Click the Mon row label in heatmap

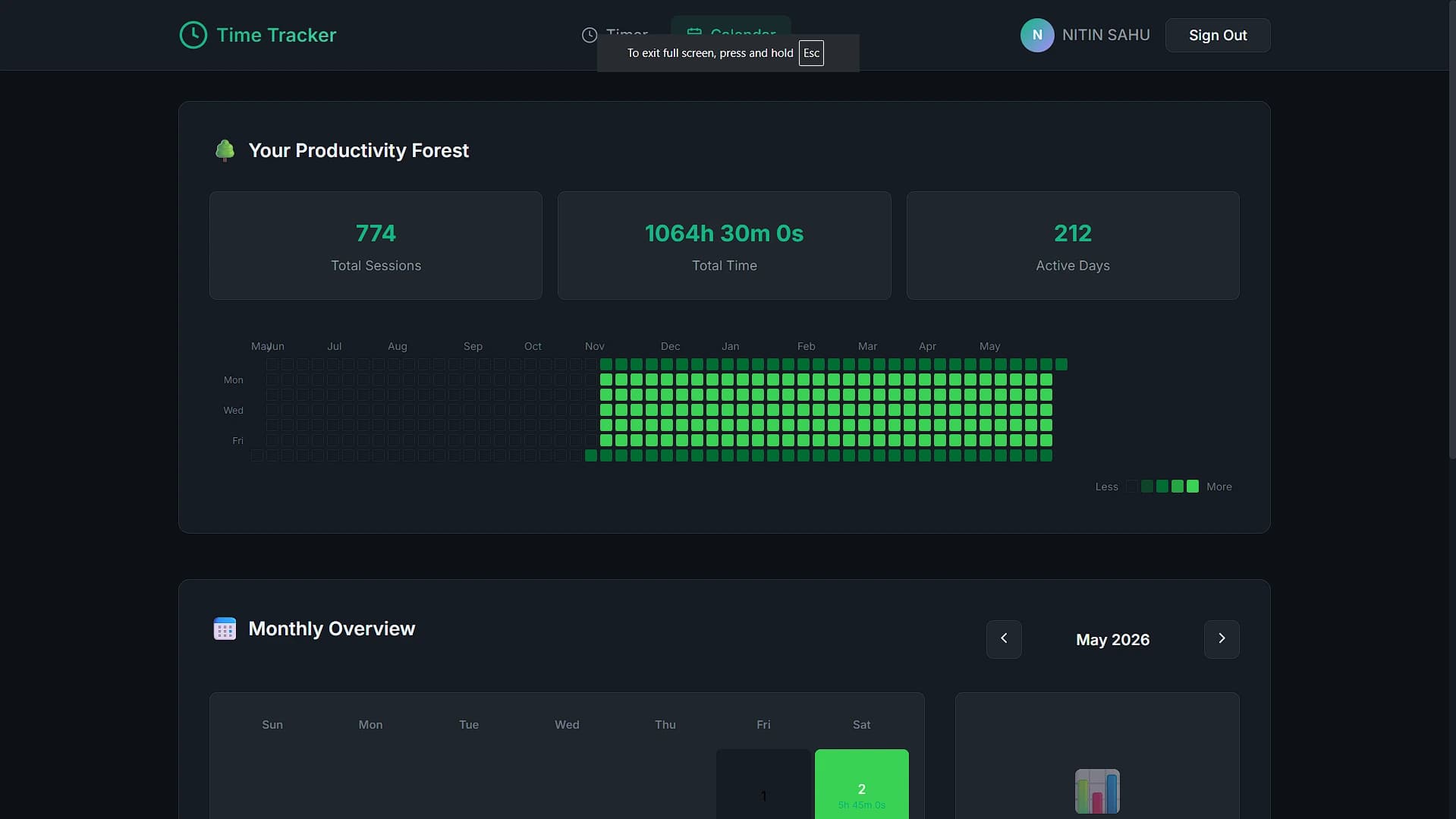234,380
